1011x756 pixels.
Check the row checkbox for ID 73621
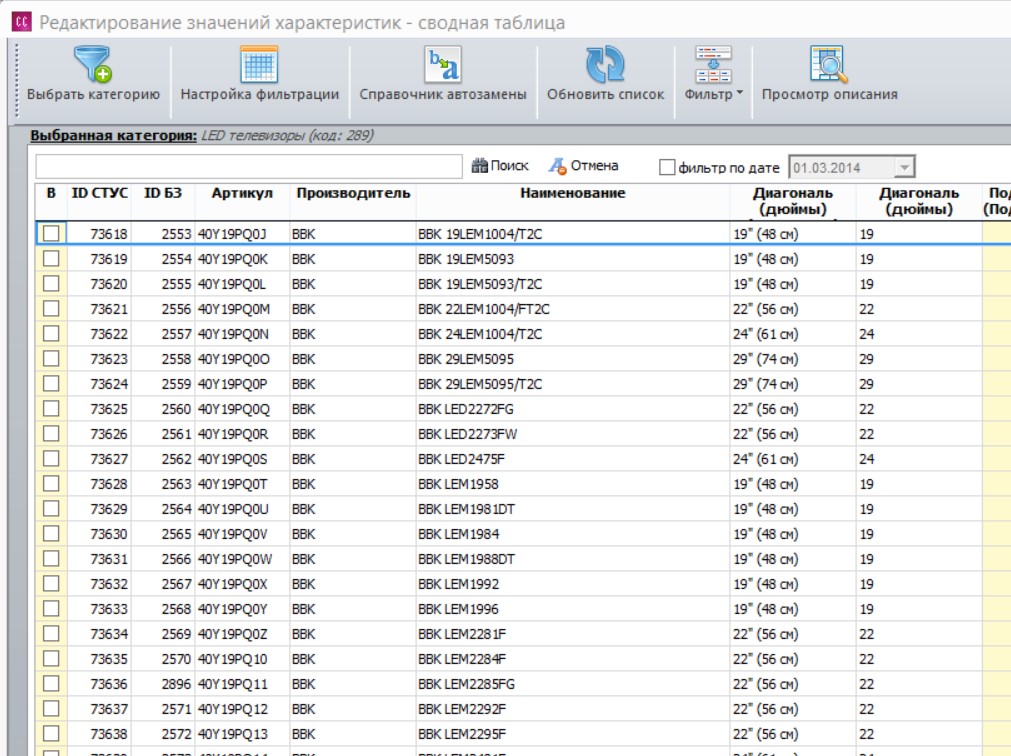(x=51, y=309)
